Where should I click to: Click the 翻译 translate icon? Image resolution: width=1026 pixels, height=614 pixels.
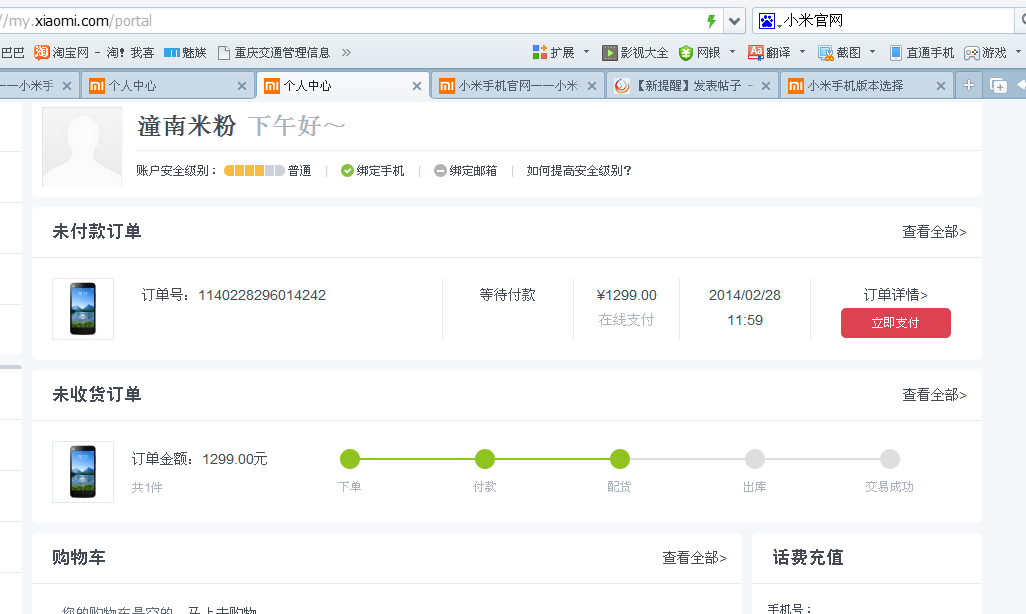click(x=756, y=52)
